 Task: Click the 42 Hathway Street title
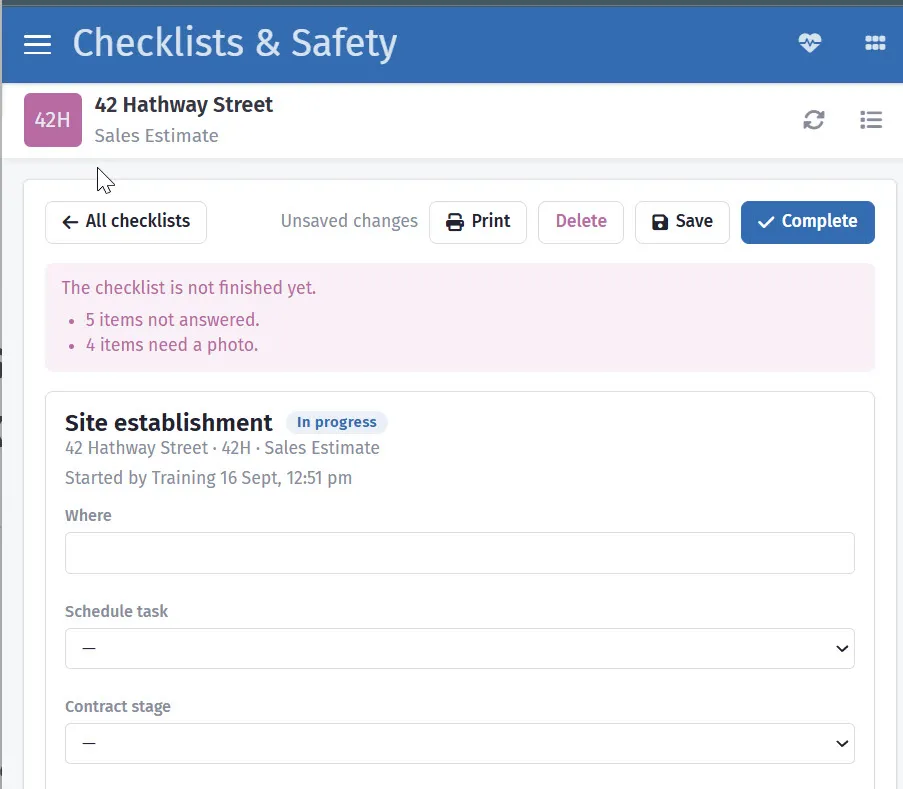(184, 105)
